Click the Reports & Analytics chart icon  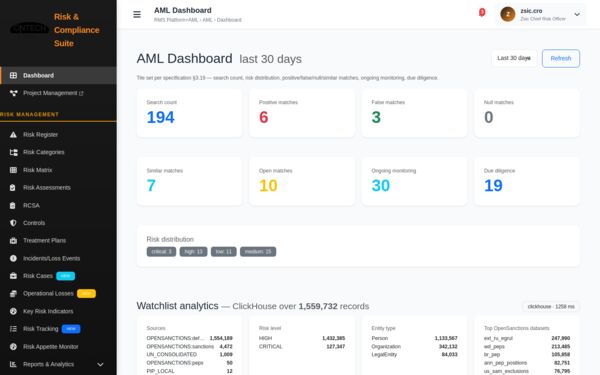13,364
